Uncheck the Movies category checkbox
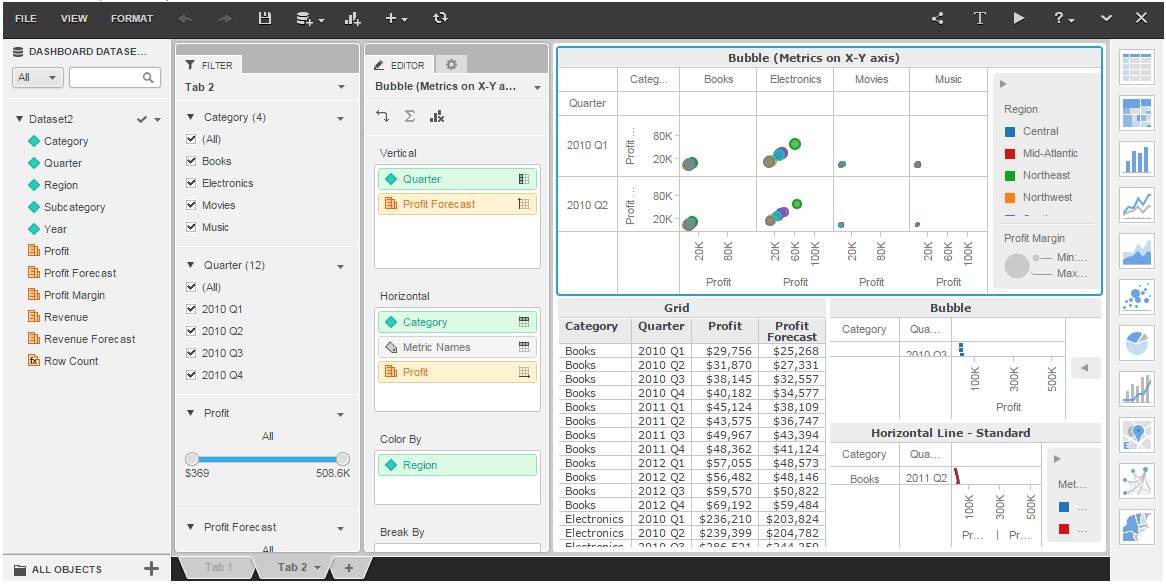Viewport: 1166px width, 584px height. pos(191,205)
